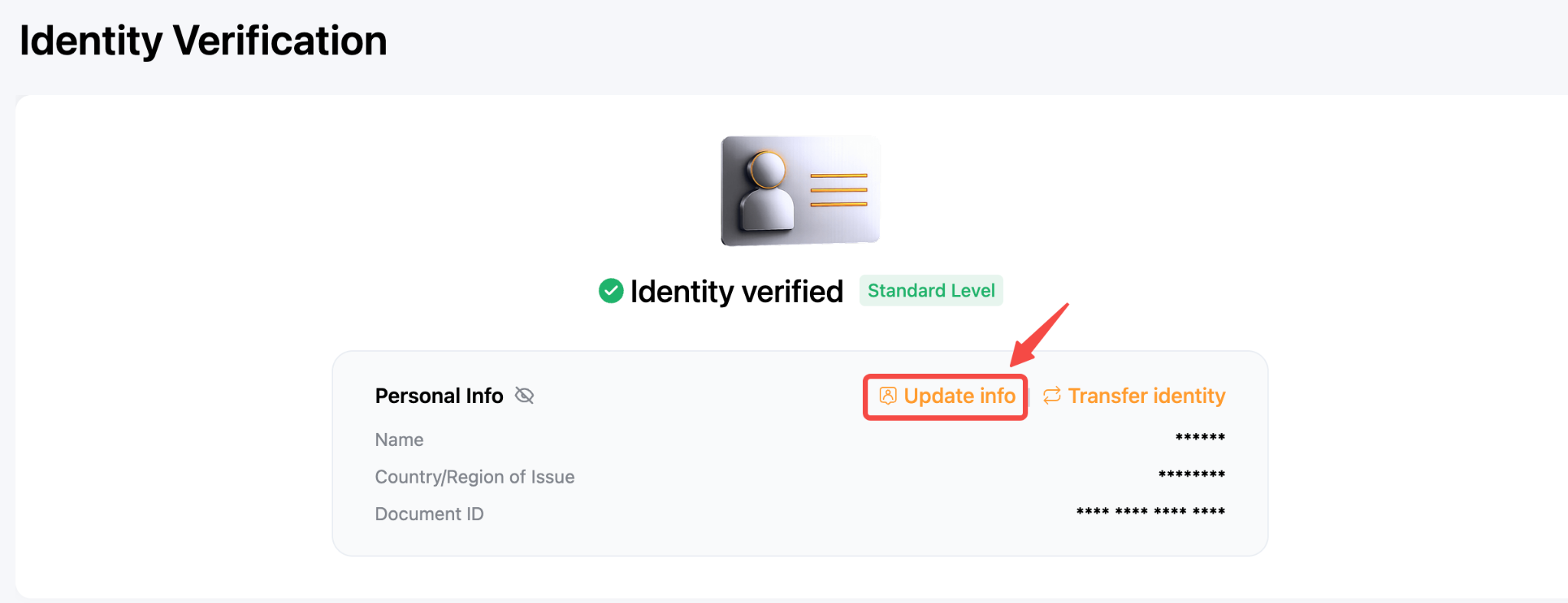This screenshot has width=1568, height=603.
Task: Click the Identity Verification page title
Action: pyautogui.click(x=203, y=41)
